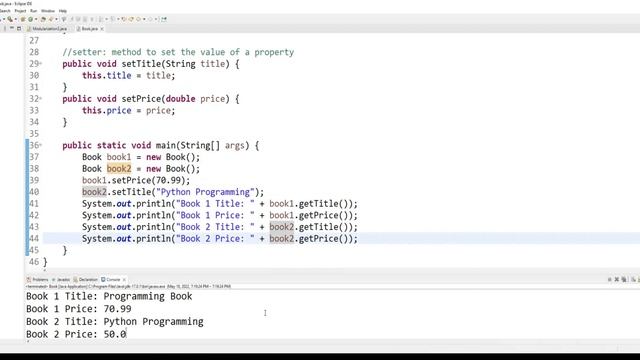Click console output "Book 1 Title: Programming Book"
The width and height of the screenshot is (640, 360).
(109, 296)
